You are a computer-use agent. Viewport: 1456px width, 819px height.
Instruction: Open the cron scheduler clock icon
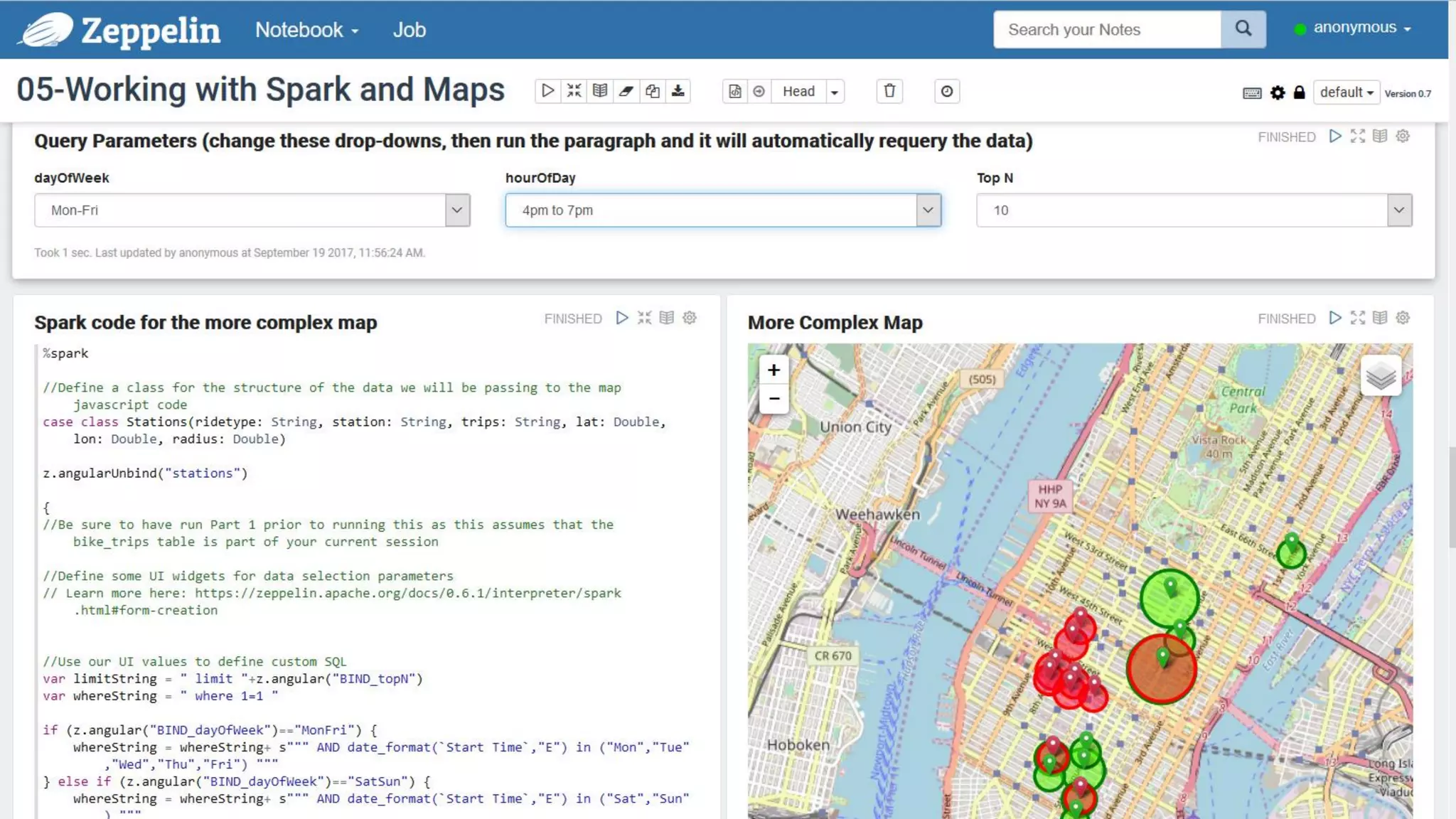tap(946, 91)
